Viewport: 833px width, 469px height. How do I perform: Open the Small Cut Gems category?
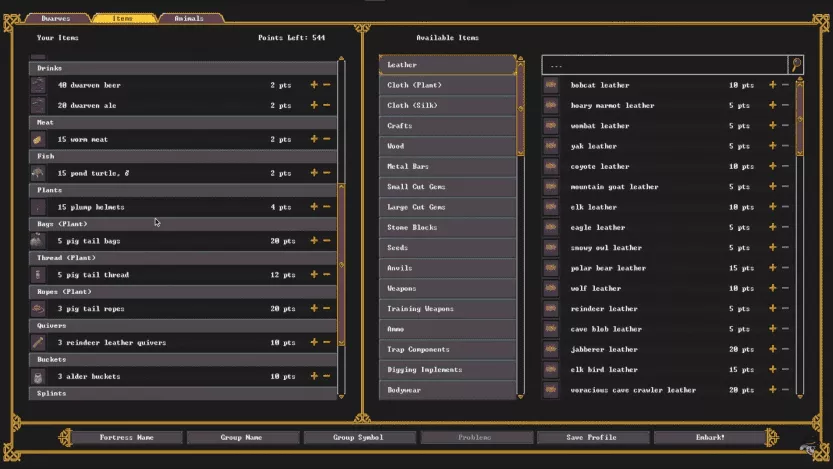click(447, 186)
